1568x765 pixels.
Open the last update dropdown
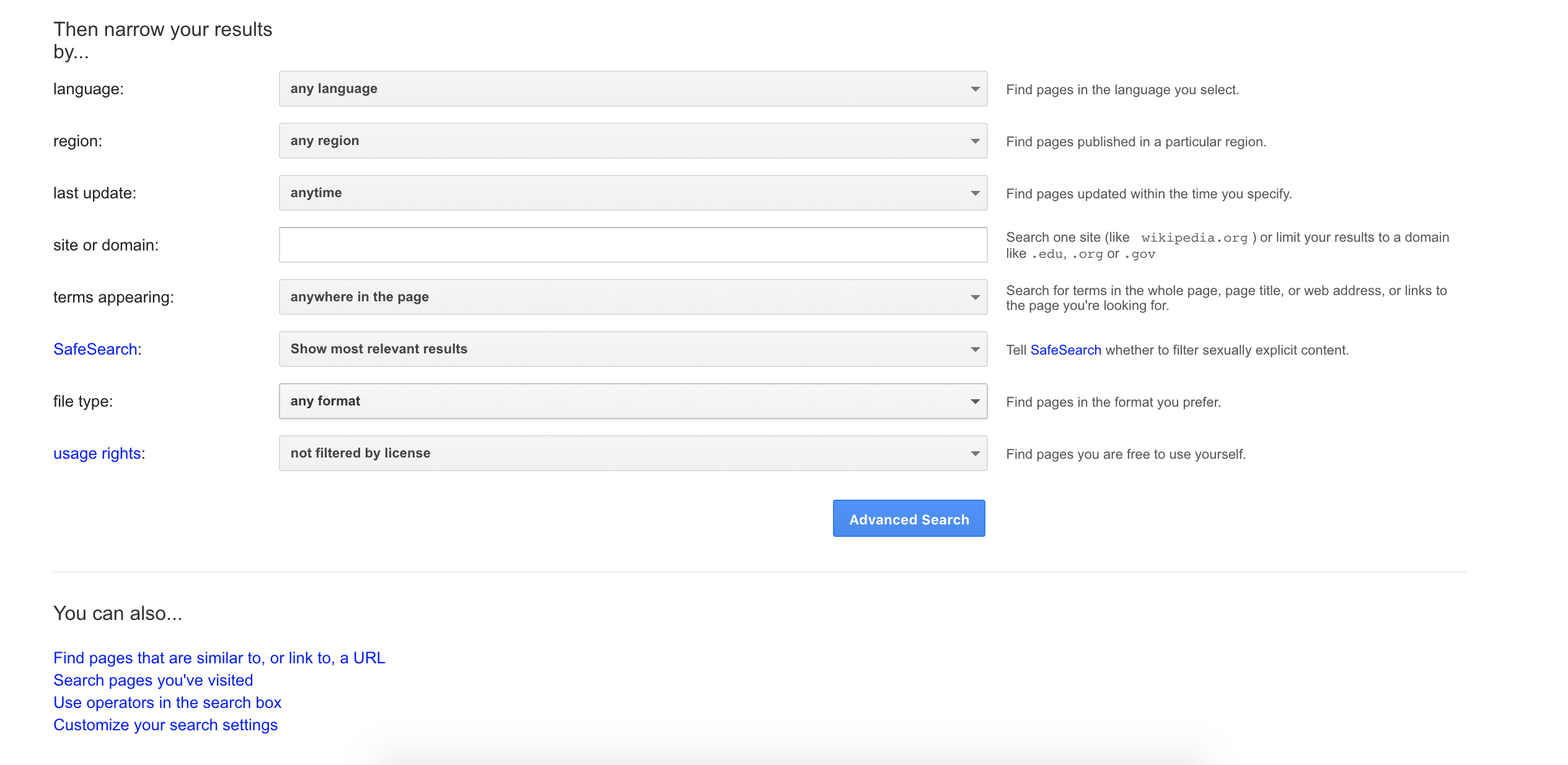coord(632,193)
